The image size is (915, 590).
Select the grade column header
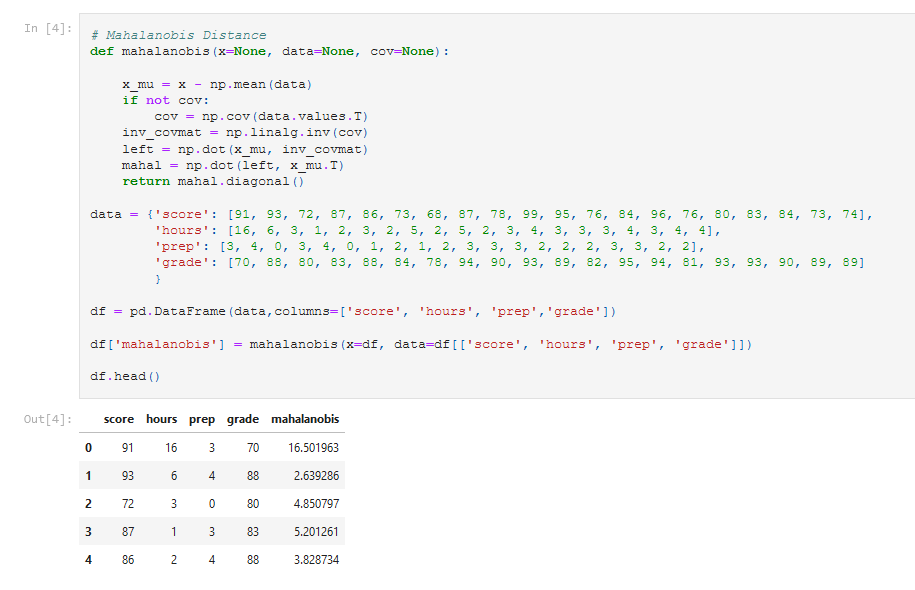(240, 419)
